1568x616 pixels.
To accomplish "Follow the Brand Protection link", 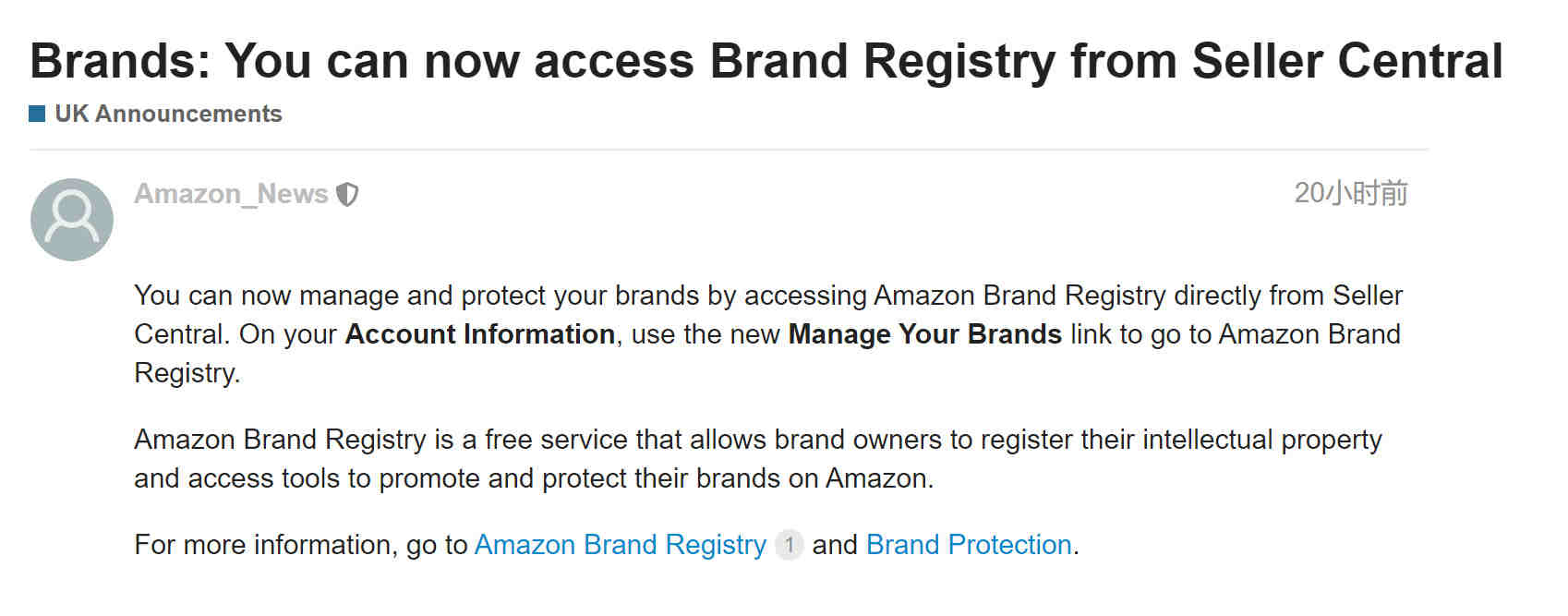I will (969, 545).
